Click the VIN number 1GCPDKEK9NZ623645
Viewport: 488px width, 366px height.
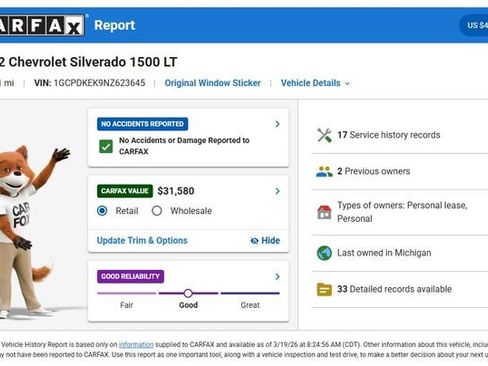99,83
